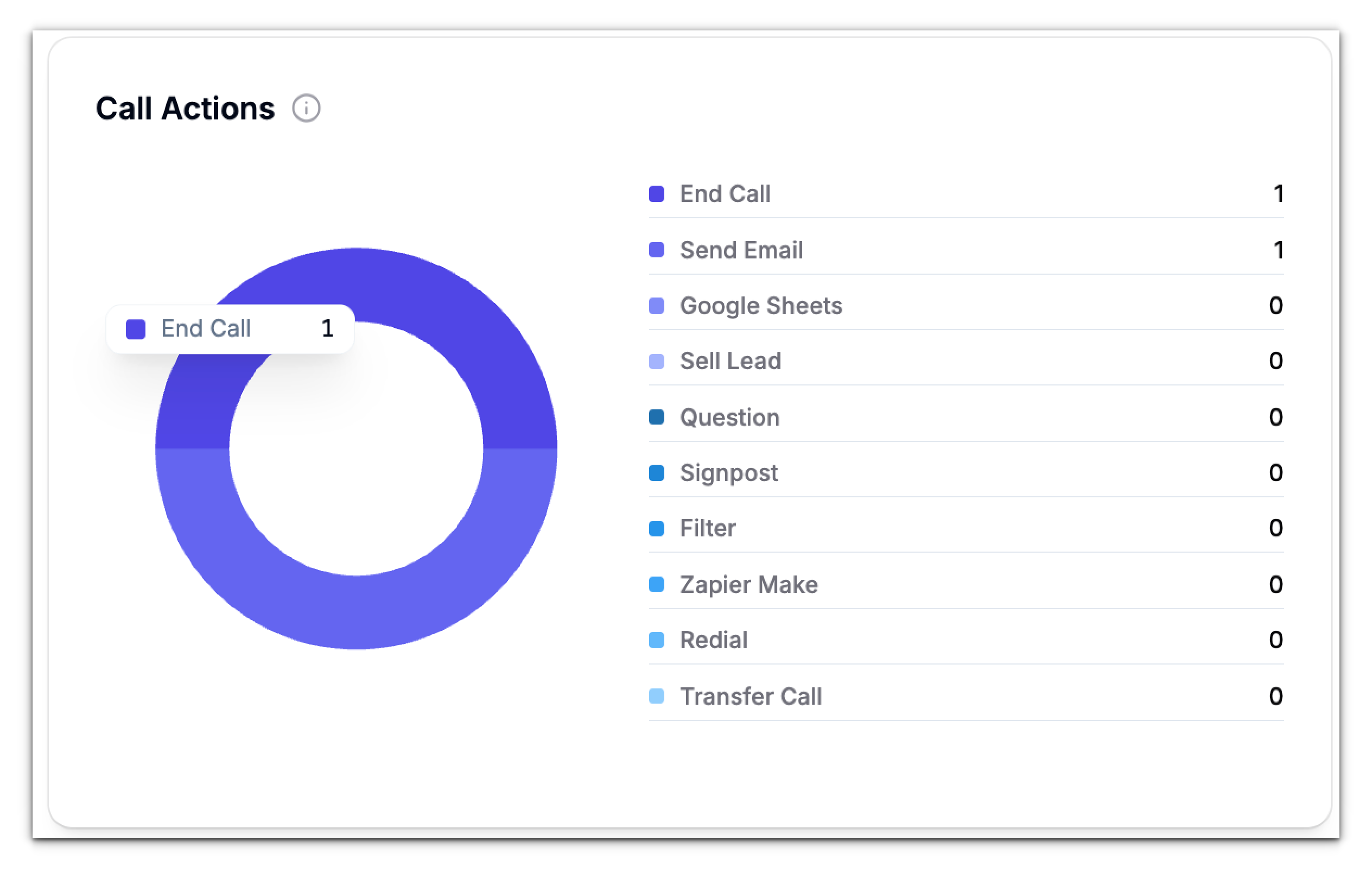Click the Call Actions card title
1372x873 pixels.
tap(185, 108)
